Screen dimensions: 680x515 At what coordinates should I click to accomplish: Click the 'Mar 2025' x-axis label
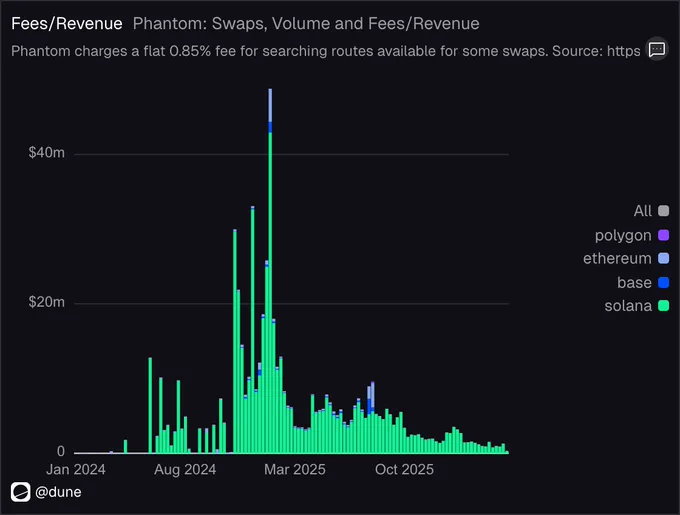click(x=295, y=469)
